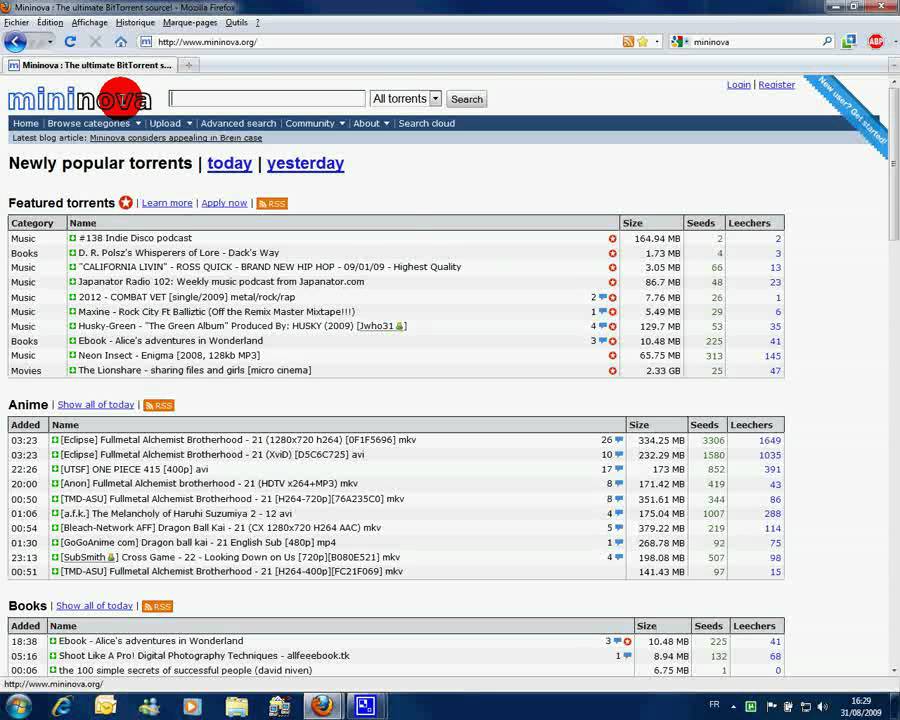Open the Register link

click(777, 84)
